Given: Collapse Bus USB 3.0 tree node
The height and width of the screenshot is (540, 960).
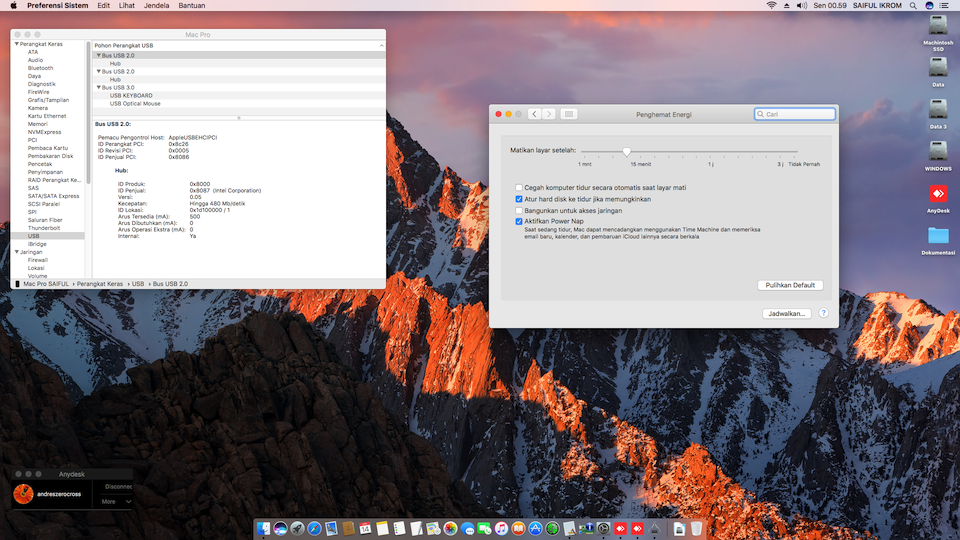Looking at the screenshot, I should [x=99, y=88].
